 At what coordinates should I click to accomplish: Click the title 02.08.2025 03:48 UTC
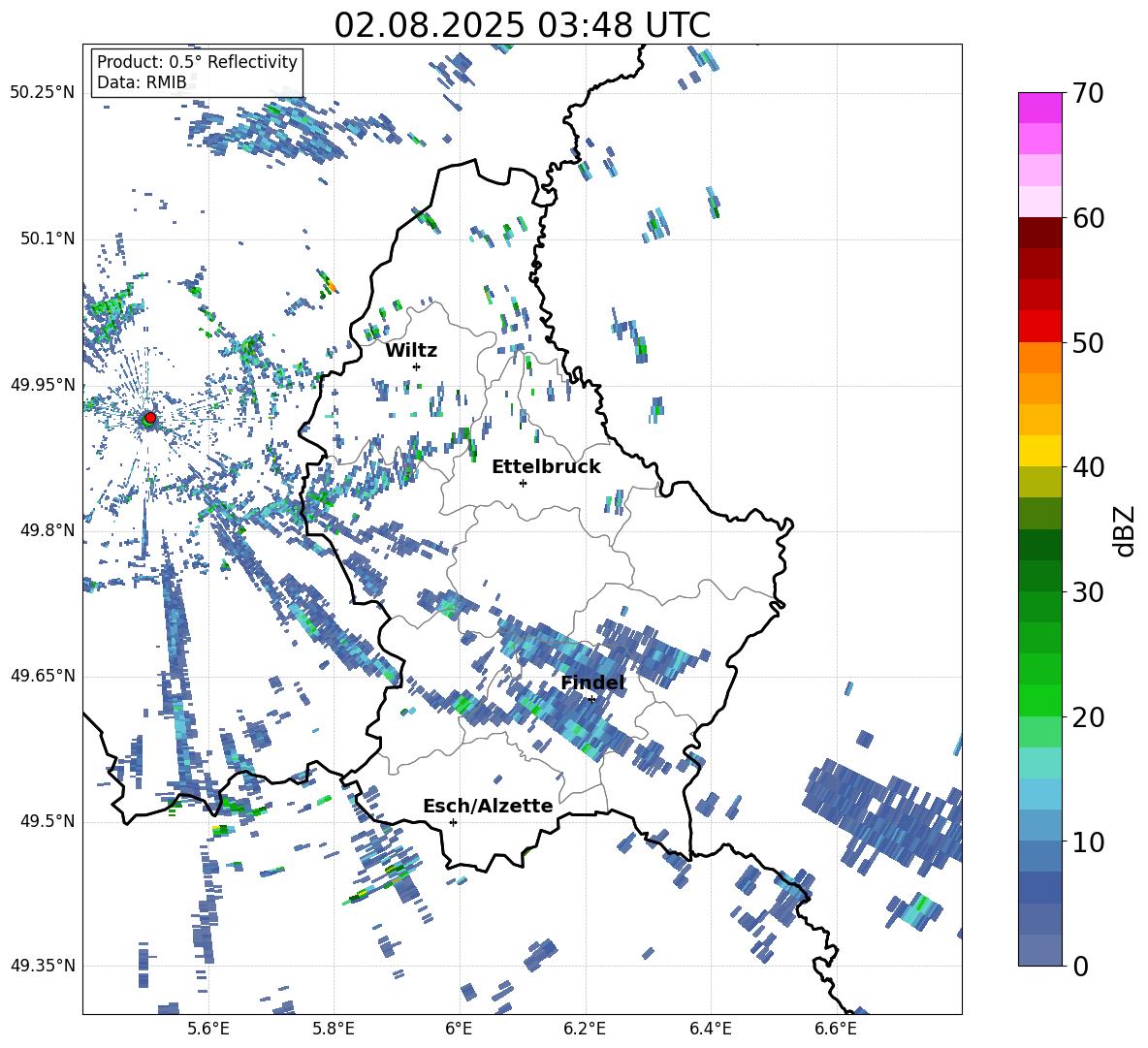coord(522,25)
